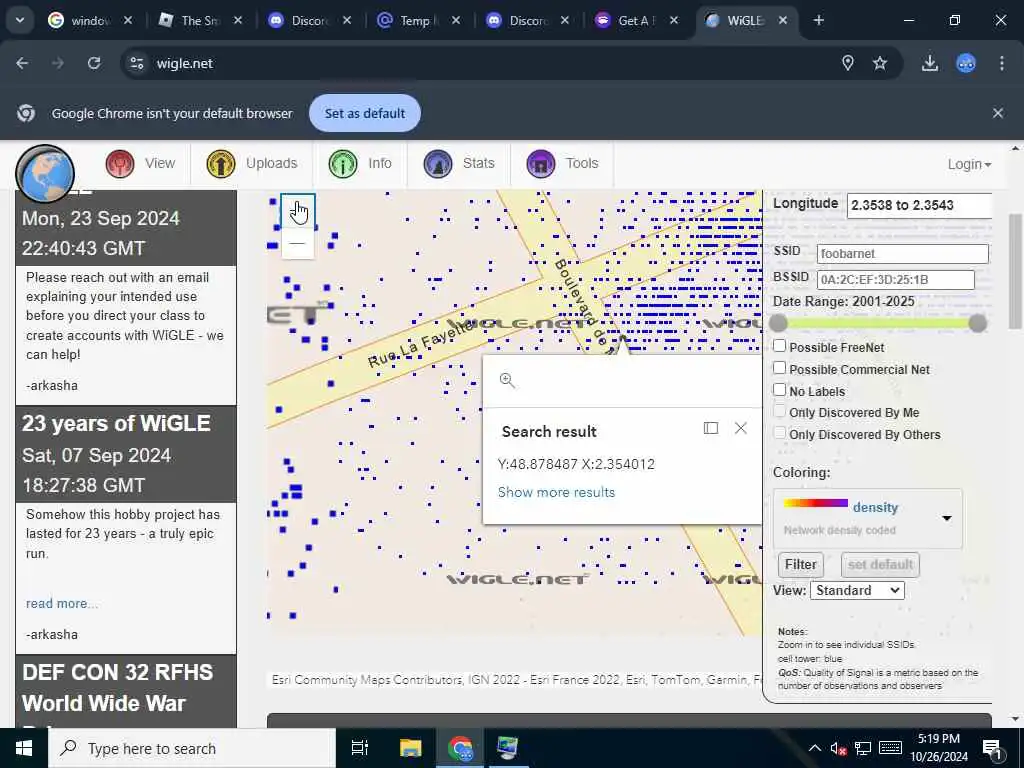Open Task View on taskbar
The width and height of the screenshot is (1024, 768).
click(x=359, y=748)
